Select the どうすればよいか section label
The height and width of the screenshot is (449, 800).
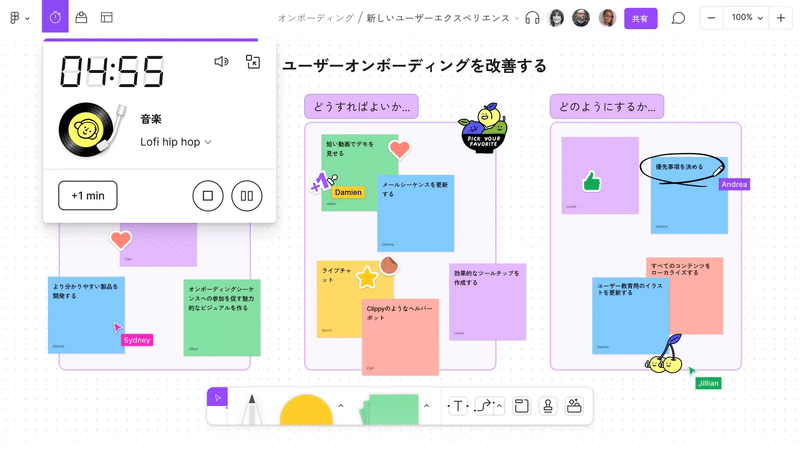[x=362, y=107]
